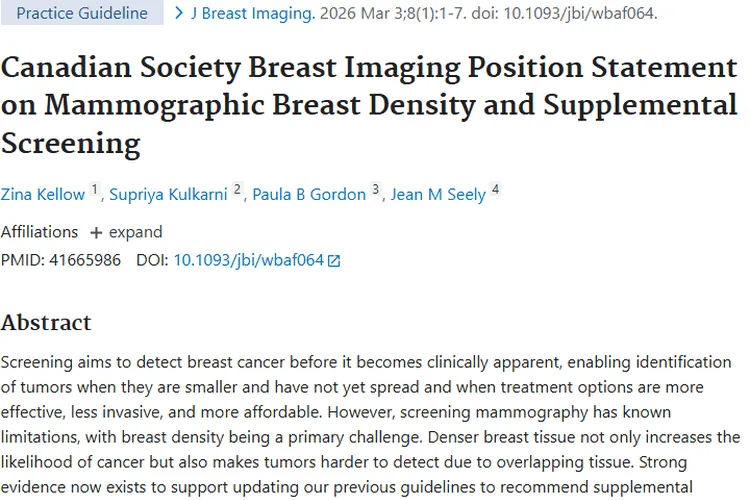
Task: Open author Paula B Gordon's link
Action: coord(312,194)
